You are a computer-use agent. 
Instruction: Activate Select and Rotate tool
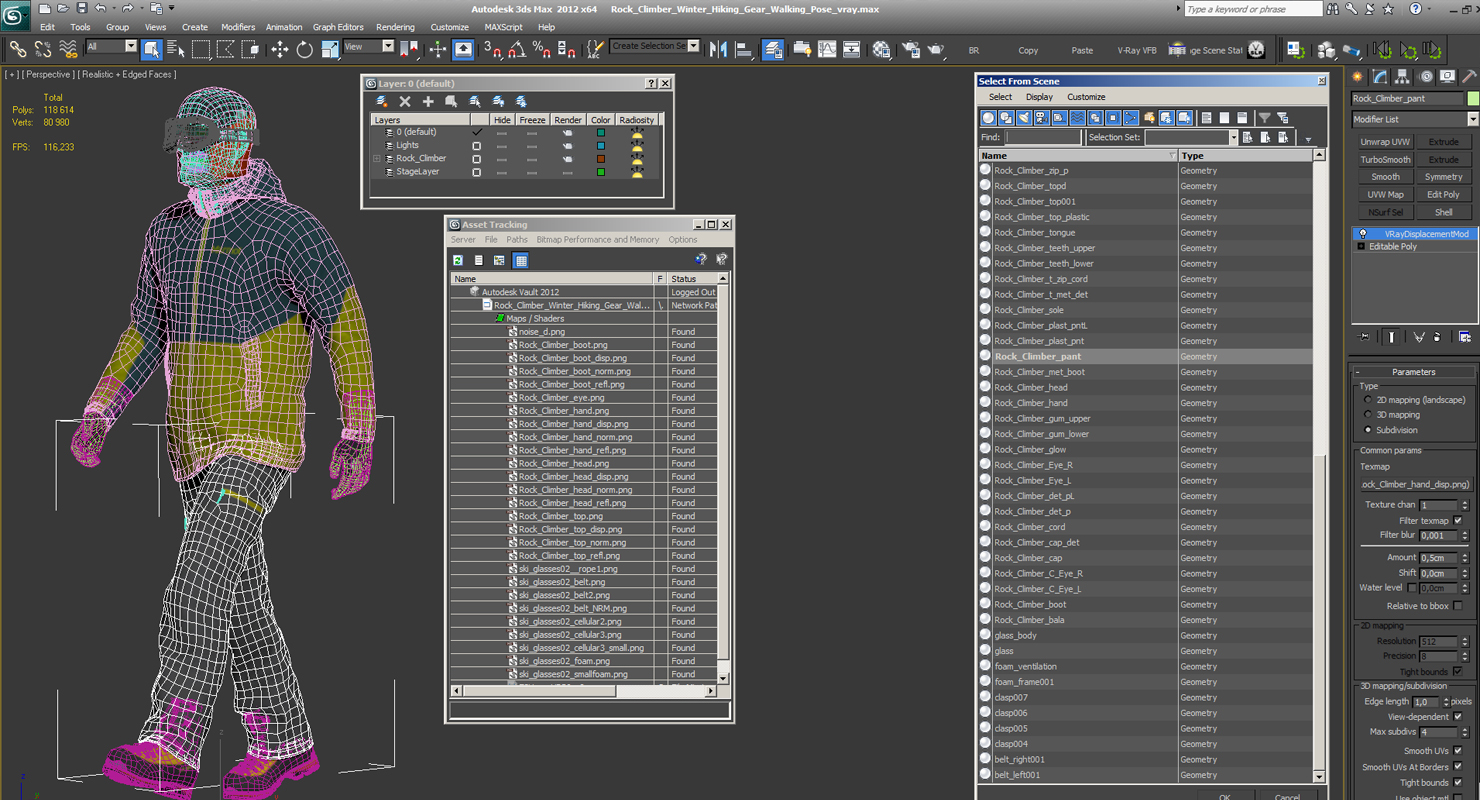point(304,49)
